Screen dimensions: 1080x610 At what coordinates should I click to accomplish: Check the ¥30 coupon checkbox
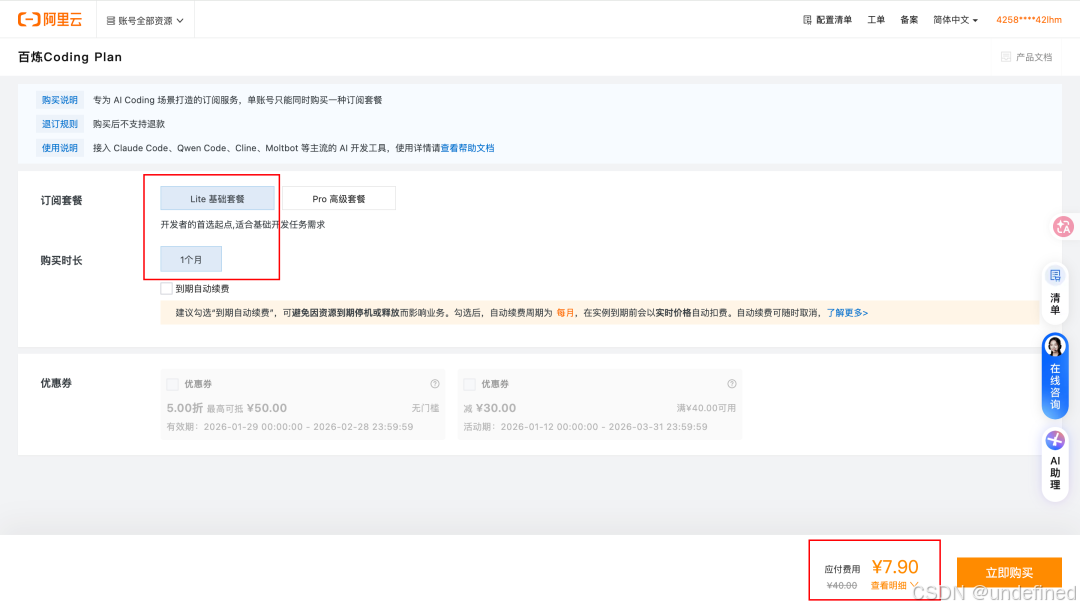pos(469,383)
